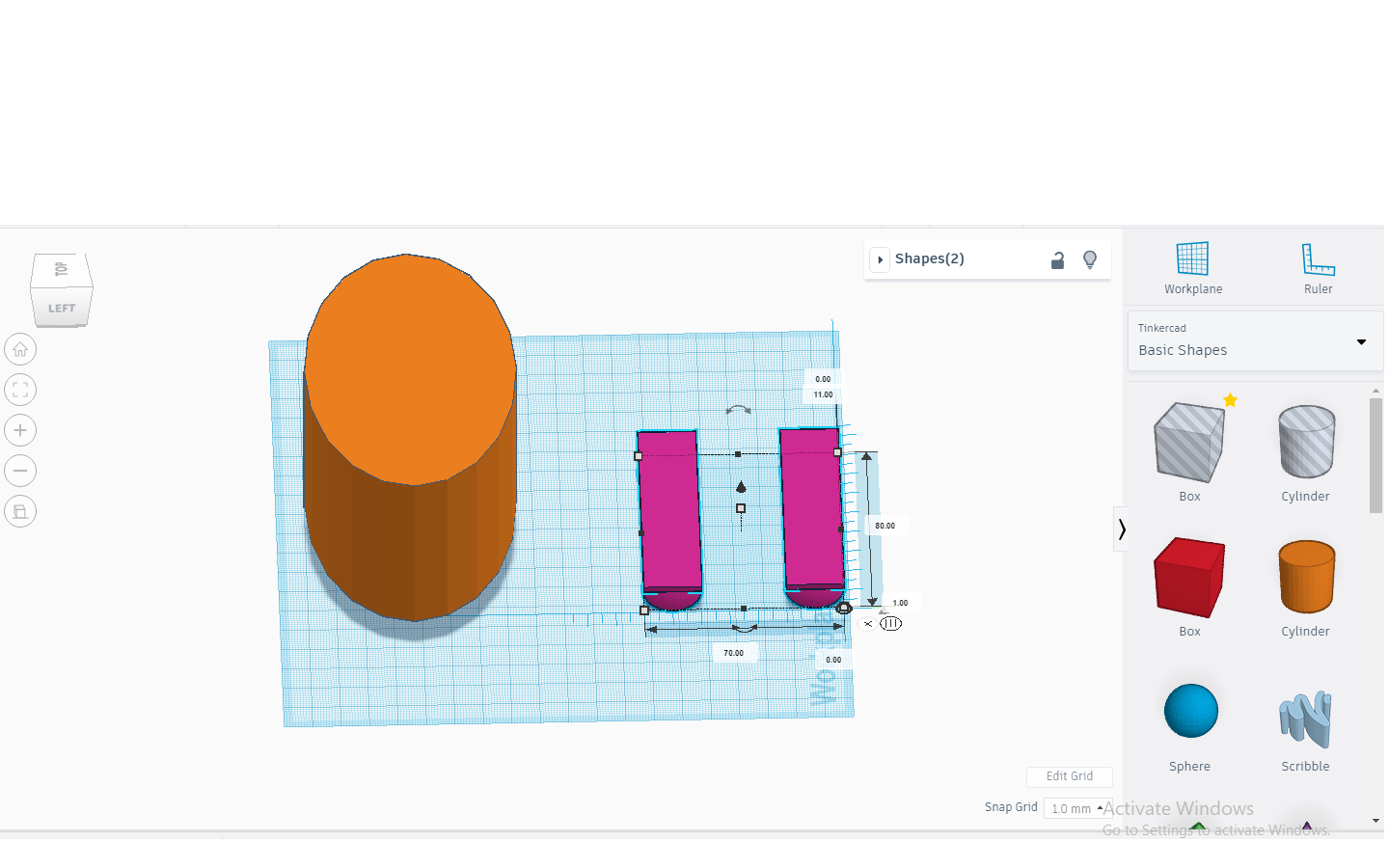Expand the Shapes(2) inspector panel
Screen dimensions: 1389x868
click(x=880, y=259)
